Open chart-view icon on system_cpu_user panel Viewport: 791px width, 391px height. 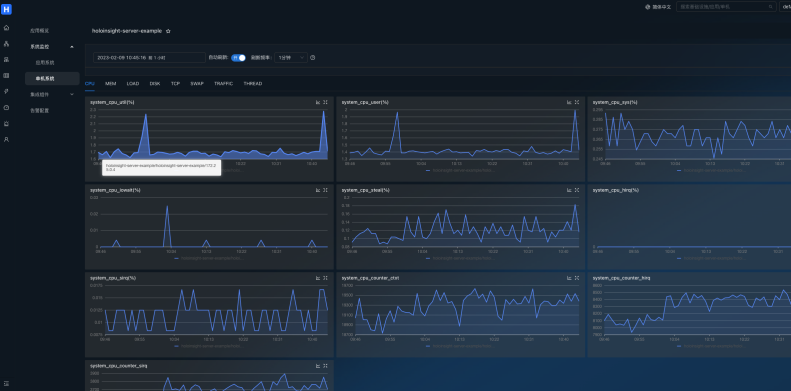(x=569, y=102)
